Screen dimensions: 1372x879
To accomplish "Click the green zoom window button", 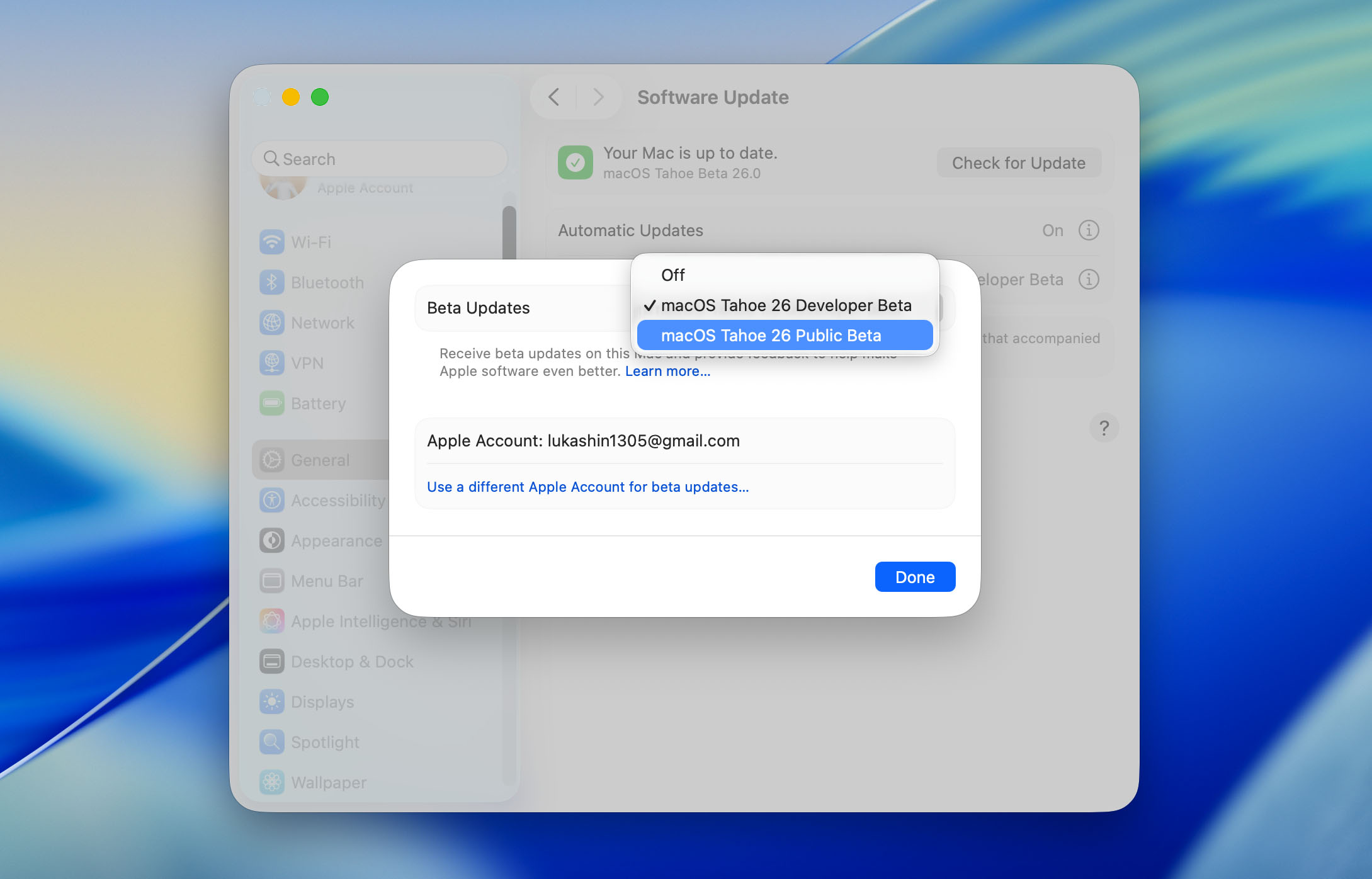I will [x=320, y=97].
